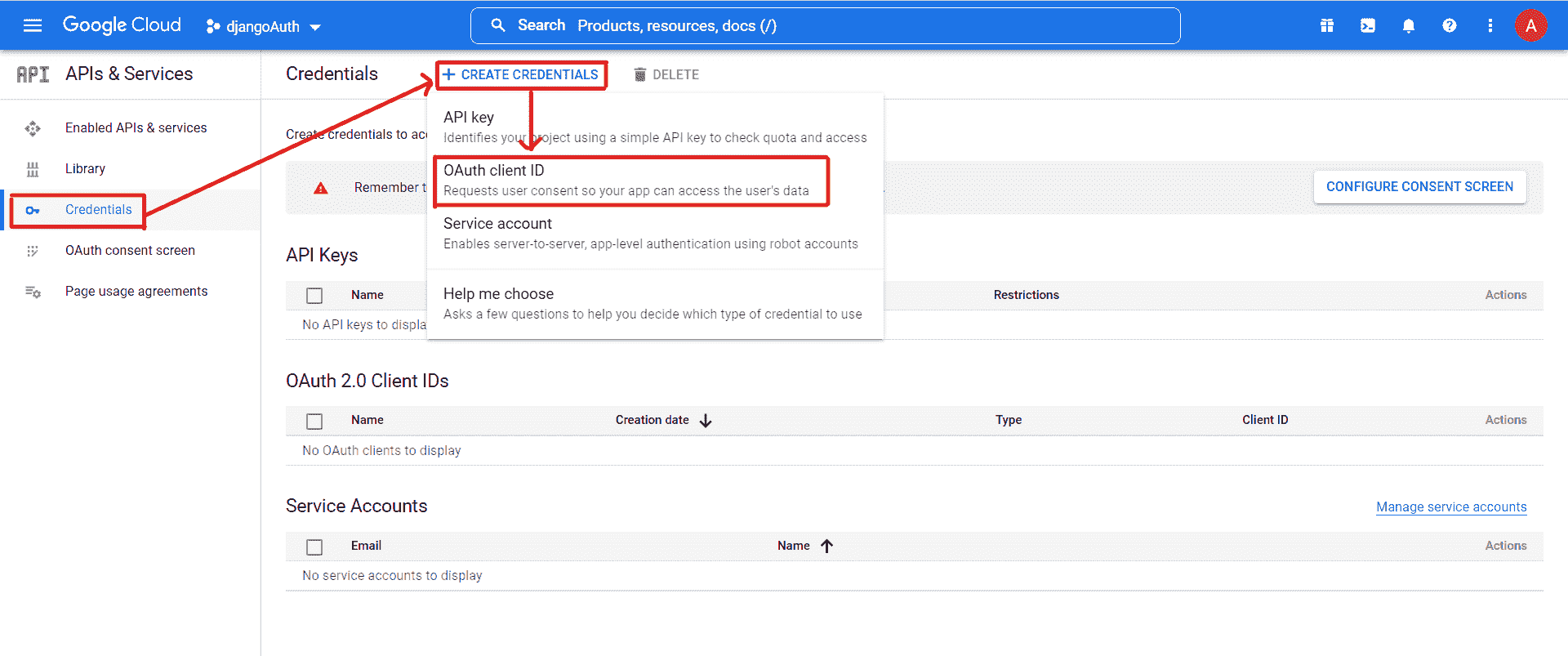
Task: Click the Library sidebar icon
Action: (33, 169)
